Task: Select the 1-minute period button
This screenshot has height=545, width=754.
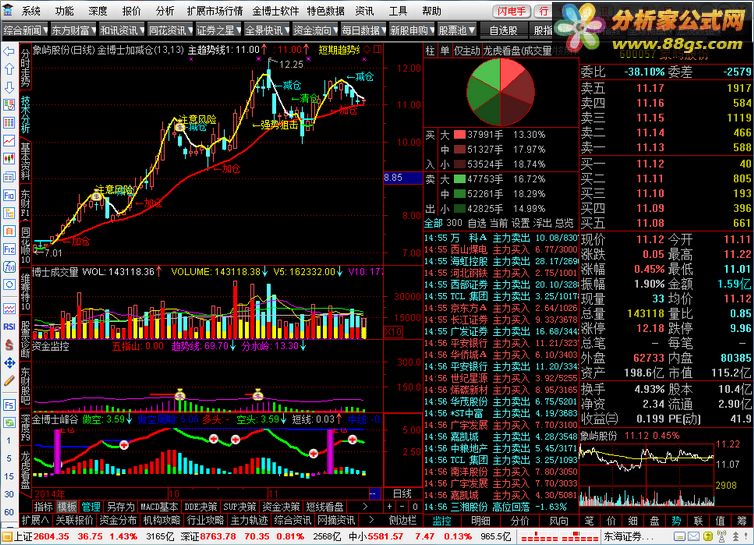Action: click(x=9, y=440)
